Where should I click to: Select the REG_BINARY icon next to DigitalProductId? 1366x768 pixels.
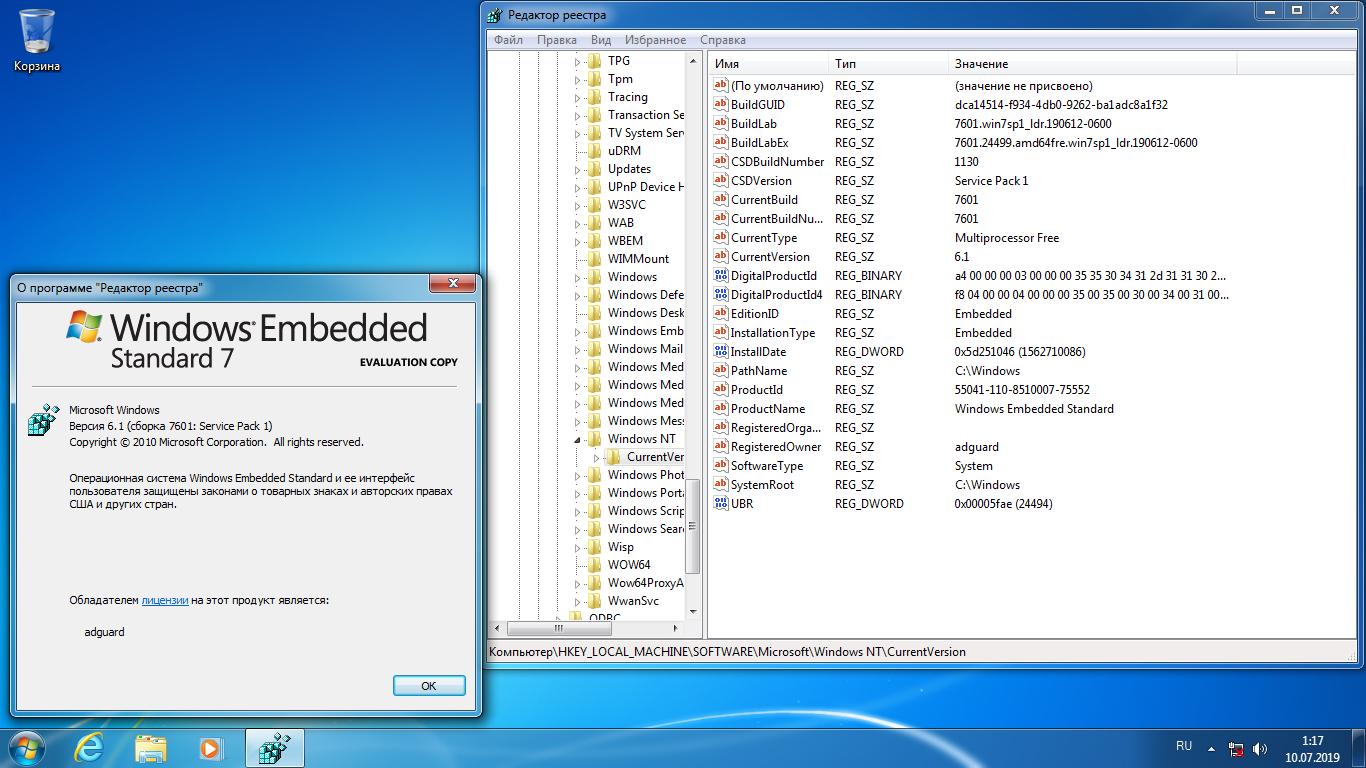[720, 276]
